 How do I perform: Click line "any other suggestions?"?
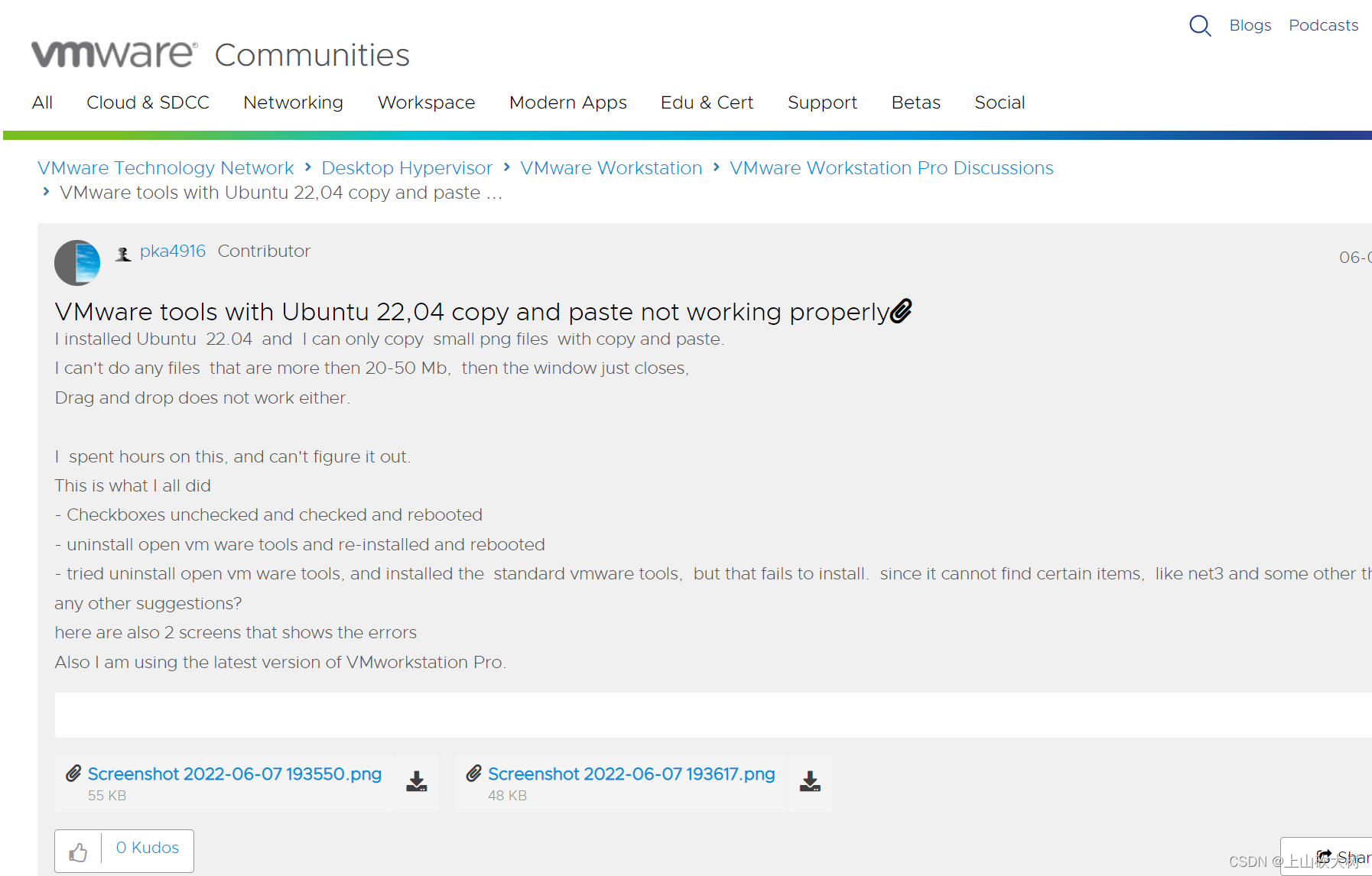(x=148, y=603)
